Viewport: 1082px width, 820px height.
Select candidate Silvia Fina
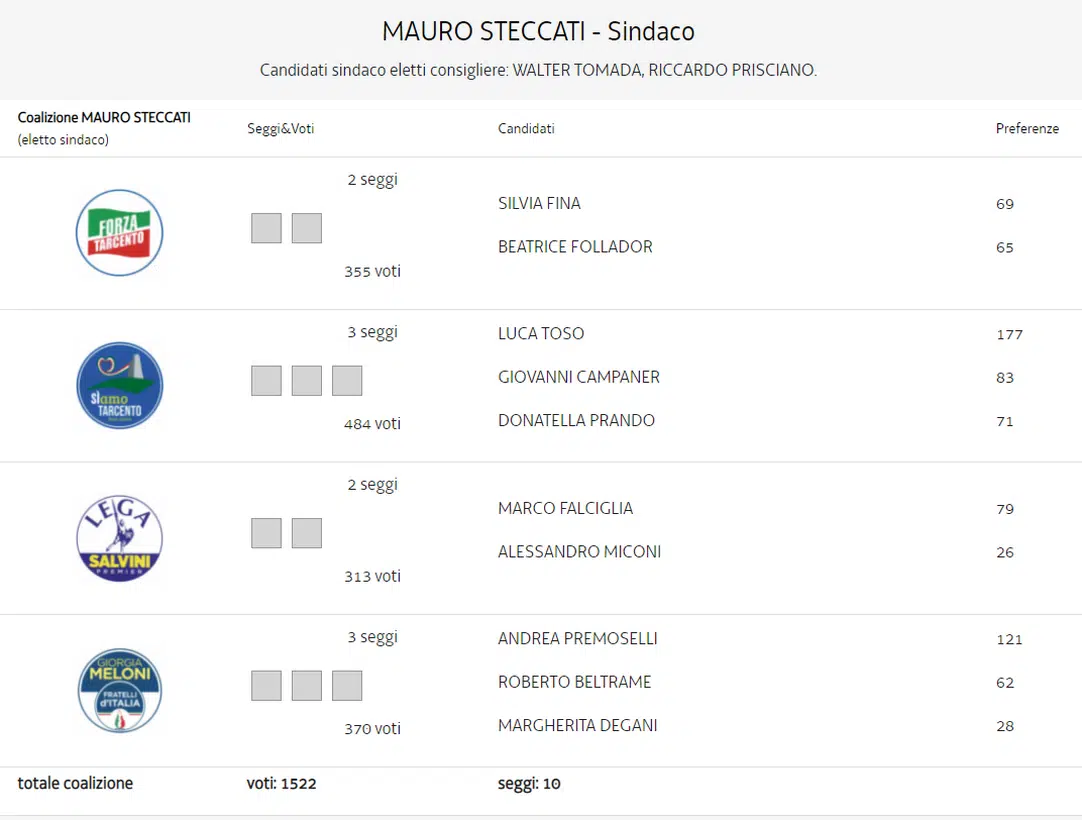click(539, 203)
